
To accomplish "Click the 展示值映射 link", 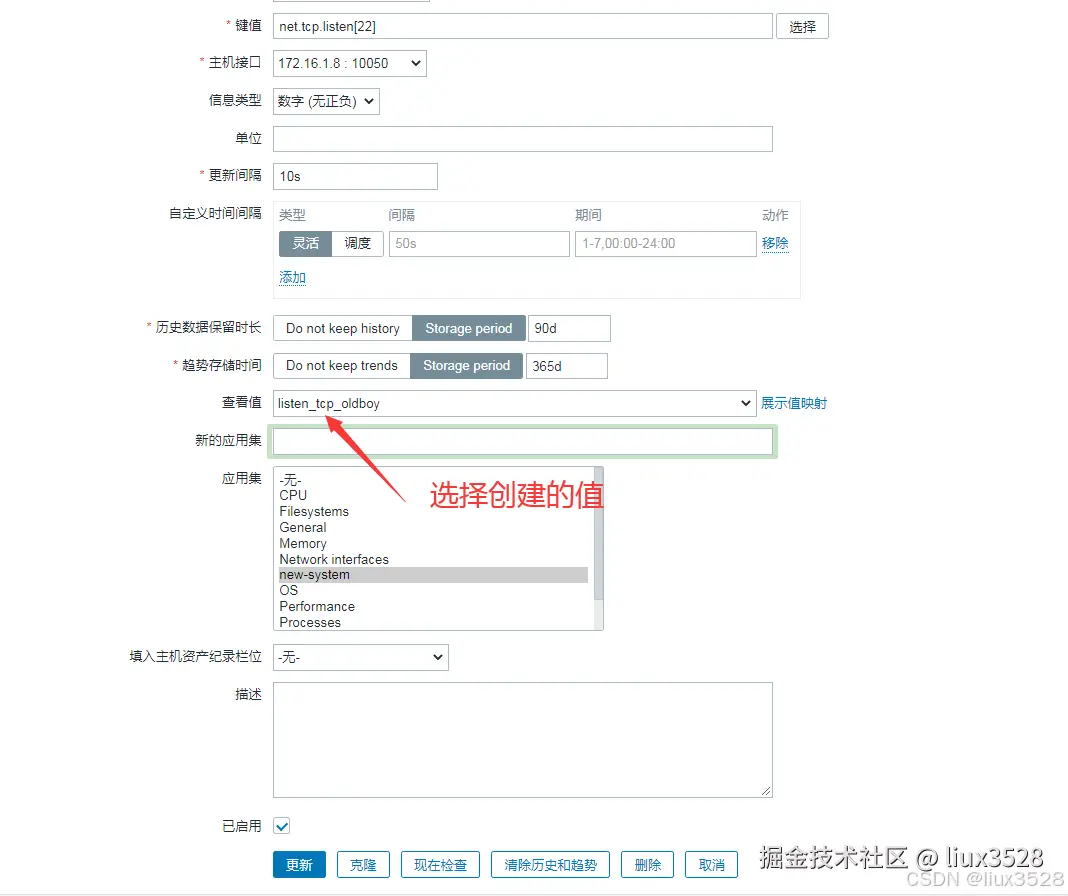I will pyautogui.click(x=795, y=403).
